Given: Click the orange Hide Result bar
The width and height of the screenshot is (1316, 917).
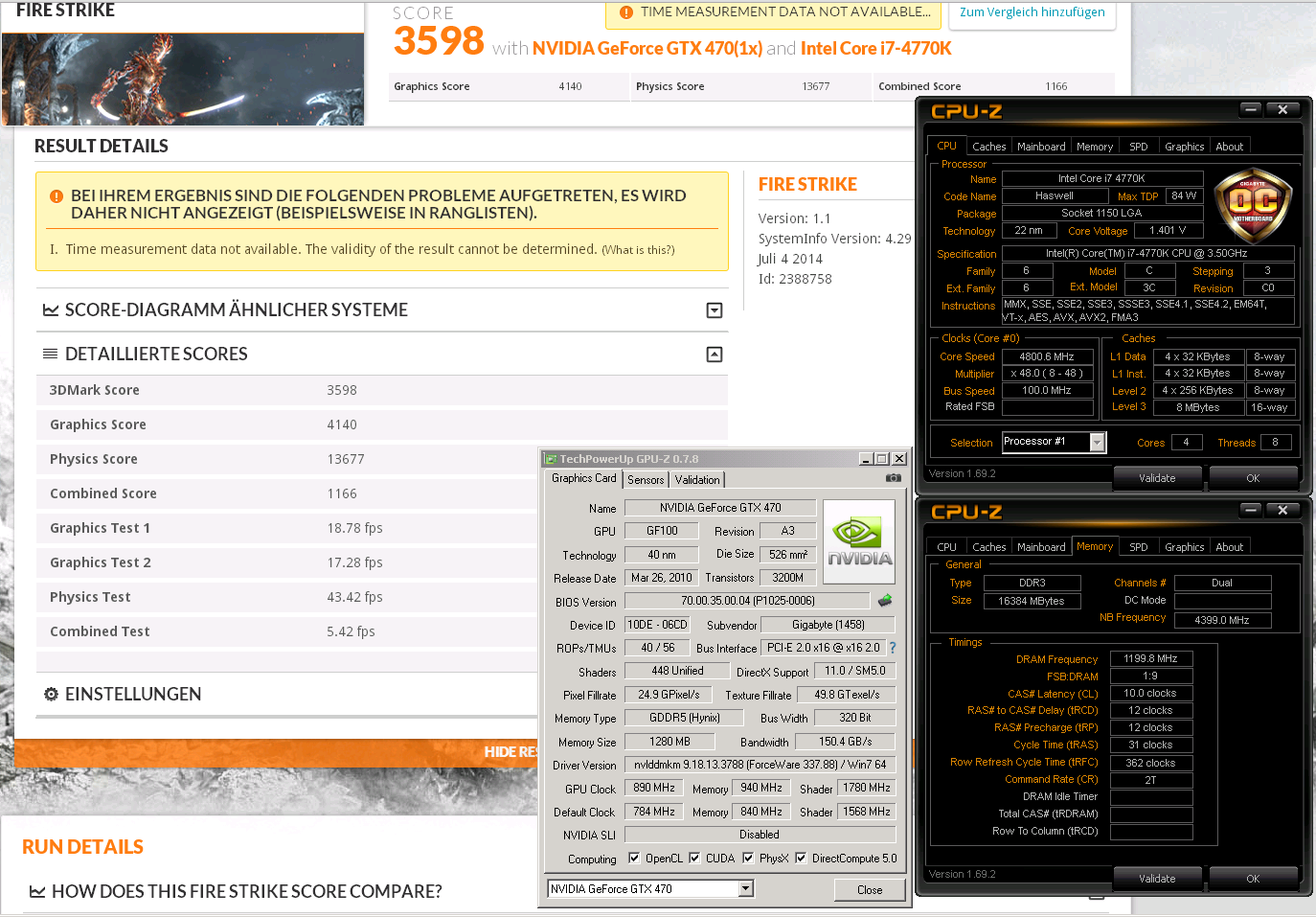Looking at the screenshot, I should pyautogui.click(x=277, y=752).
